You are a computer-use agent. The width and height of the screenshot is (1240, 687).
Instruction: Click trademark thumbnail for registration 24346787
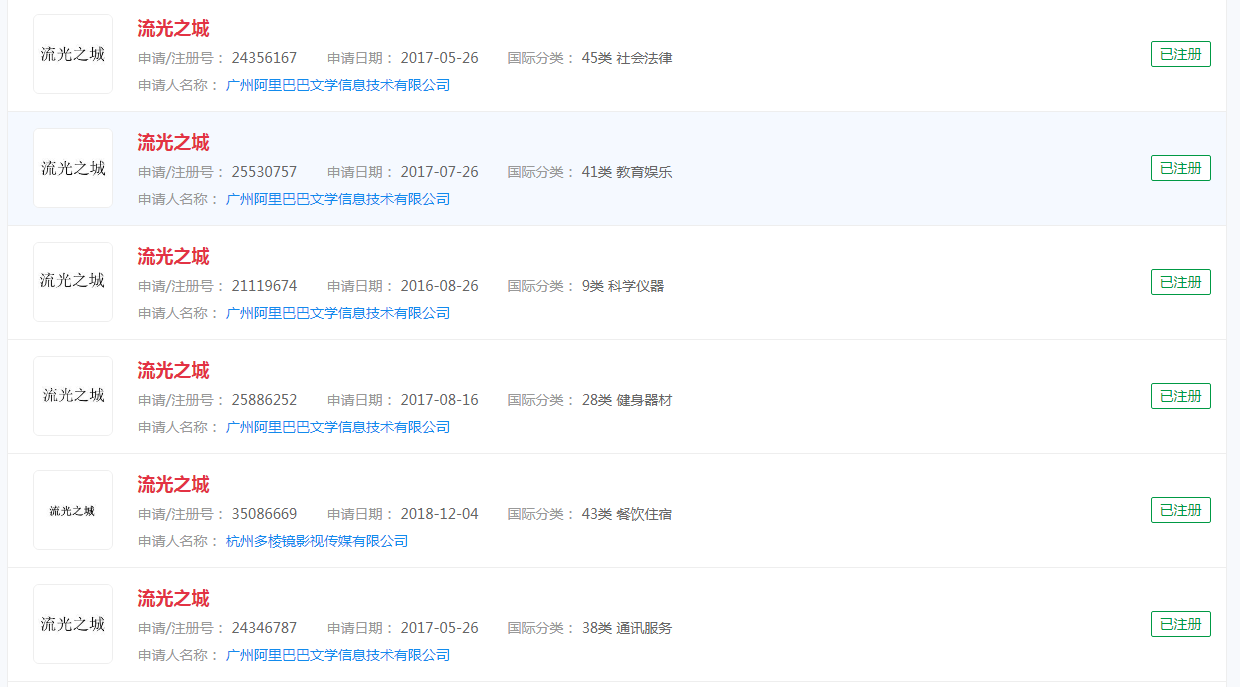(73, 624)
